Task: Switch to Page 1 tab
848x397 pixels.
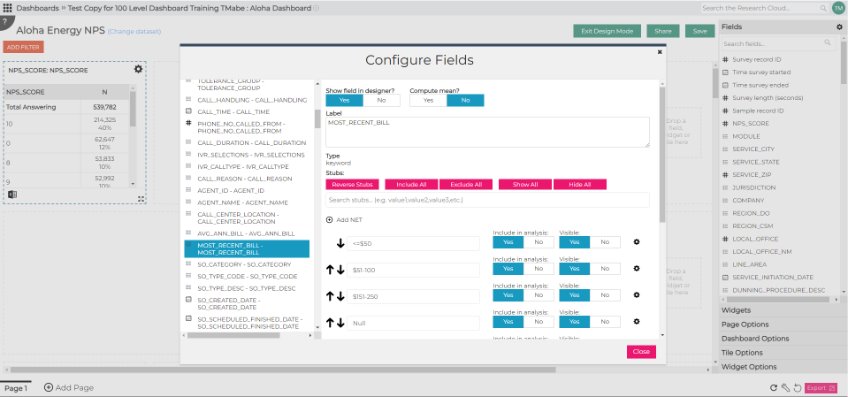Action: click(x=16, y=388)
